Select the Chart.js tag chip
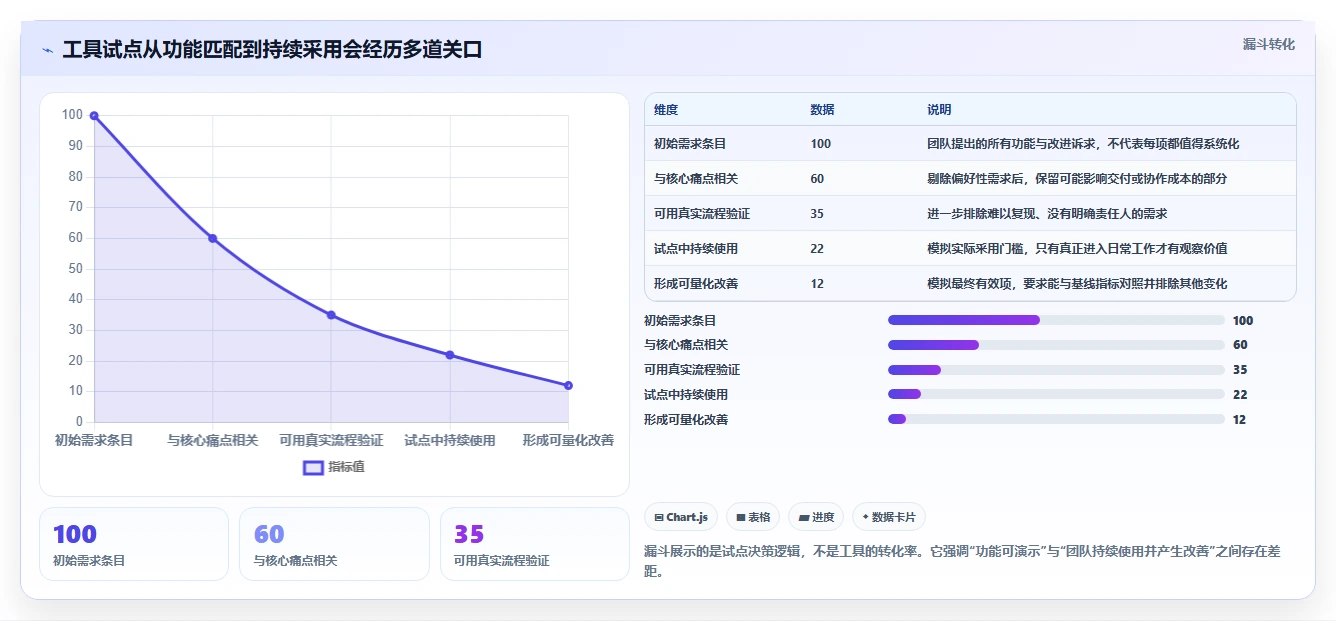 pos(681,517)
